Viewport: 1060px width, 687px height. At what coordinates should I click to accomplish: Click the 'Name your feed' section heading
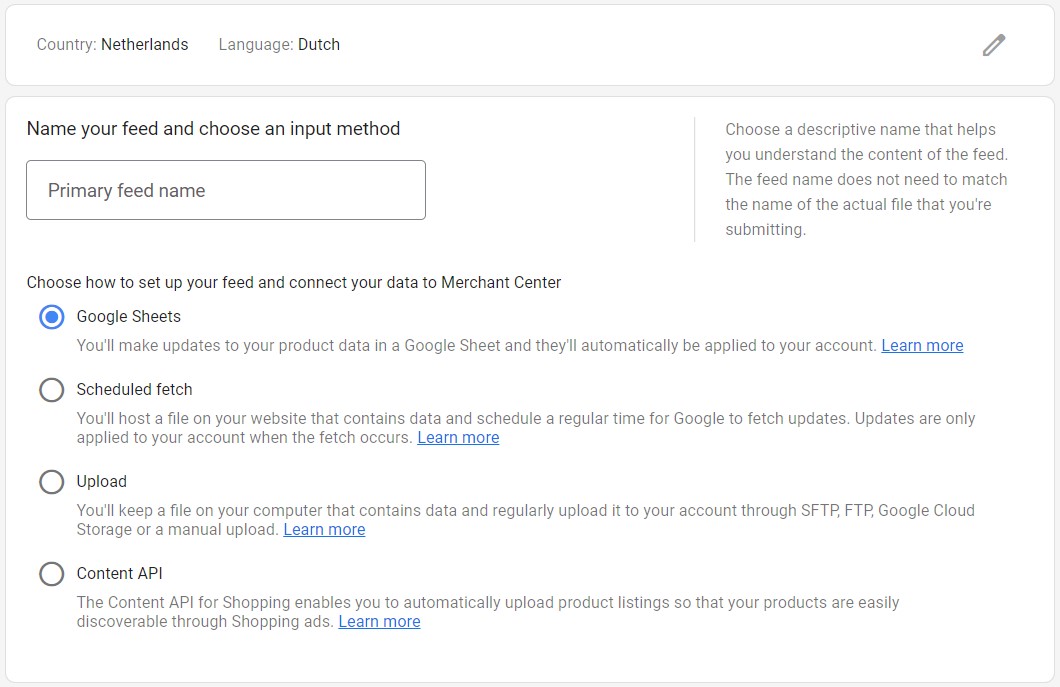(x=213, y=128)
